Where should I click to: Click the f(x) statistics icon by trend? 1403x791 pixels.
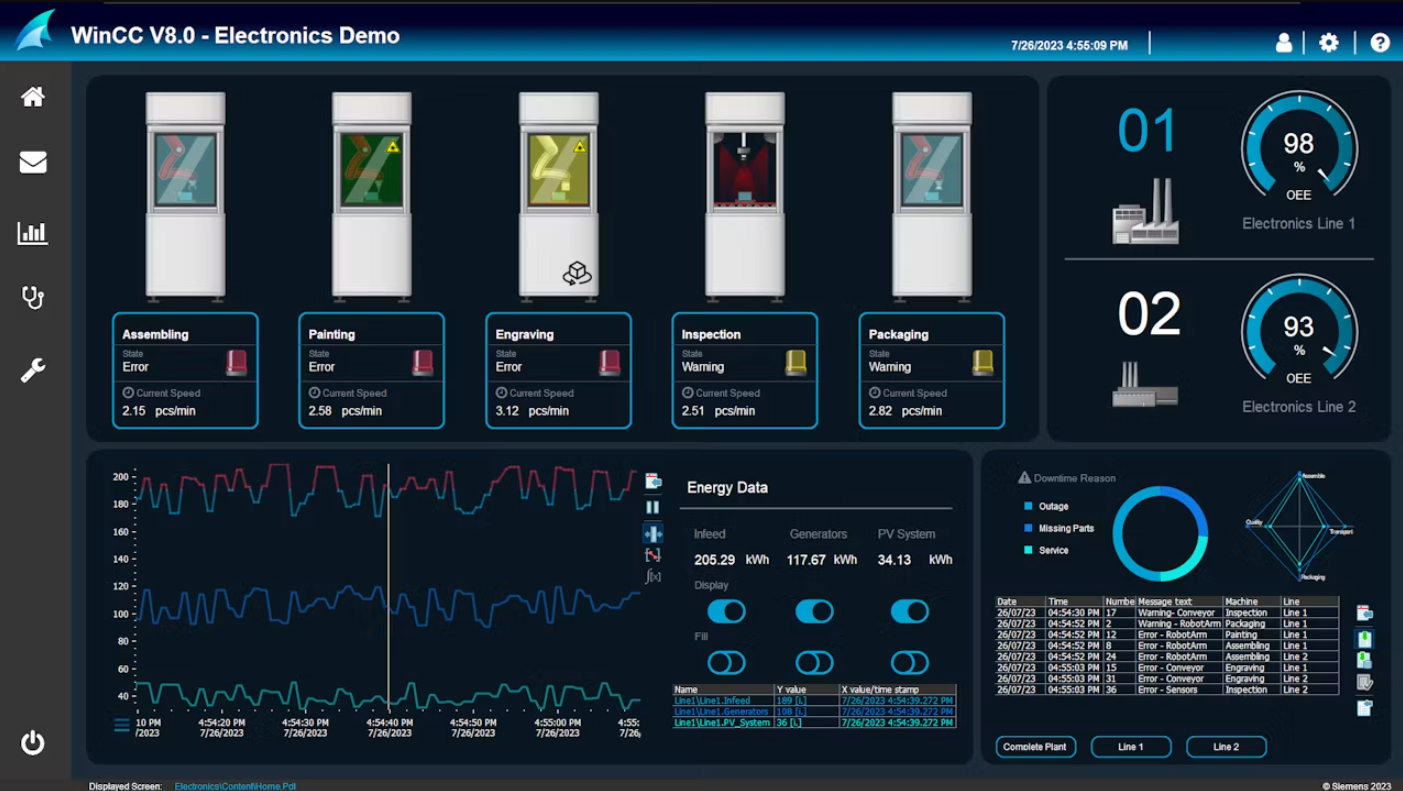coord(653,577)
